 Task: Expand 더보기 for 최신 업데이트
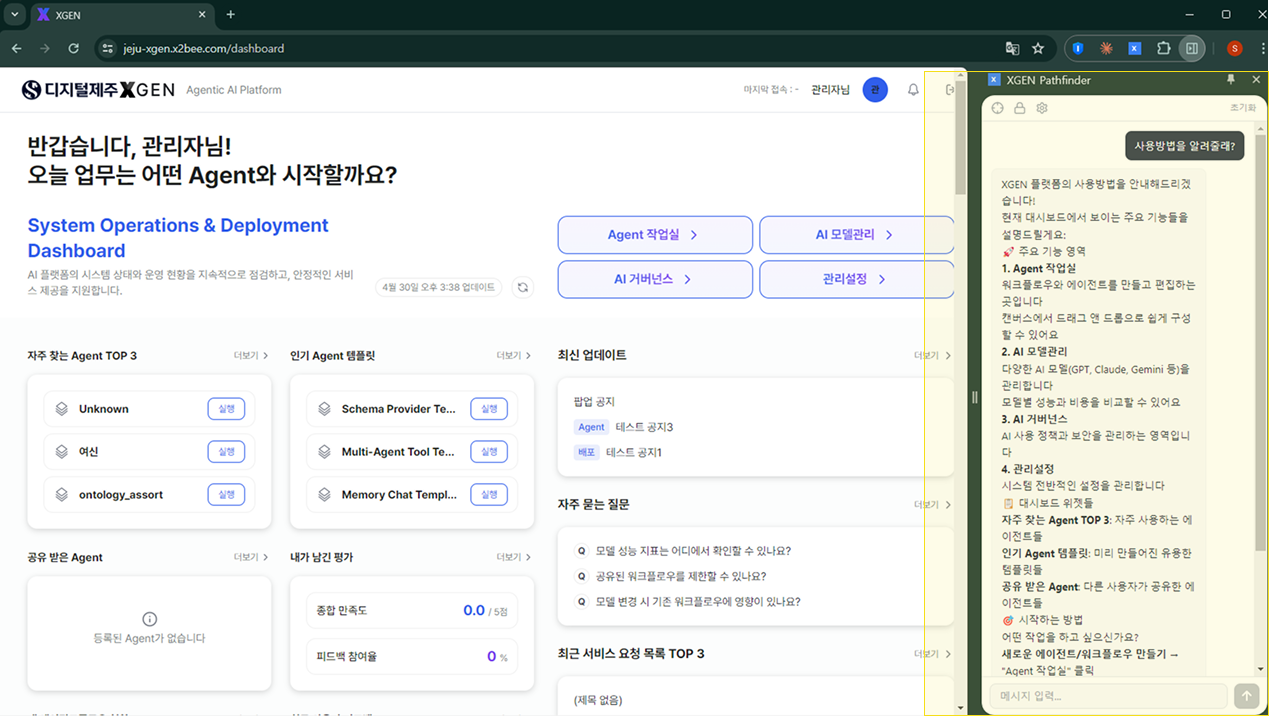[931, 356]
